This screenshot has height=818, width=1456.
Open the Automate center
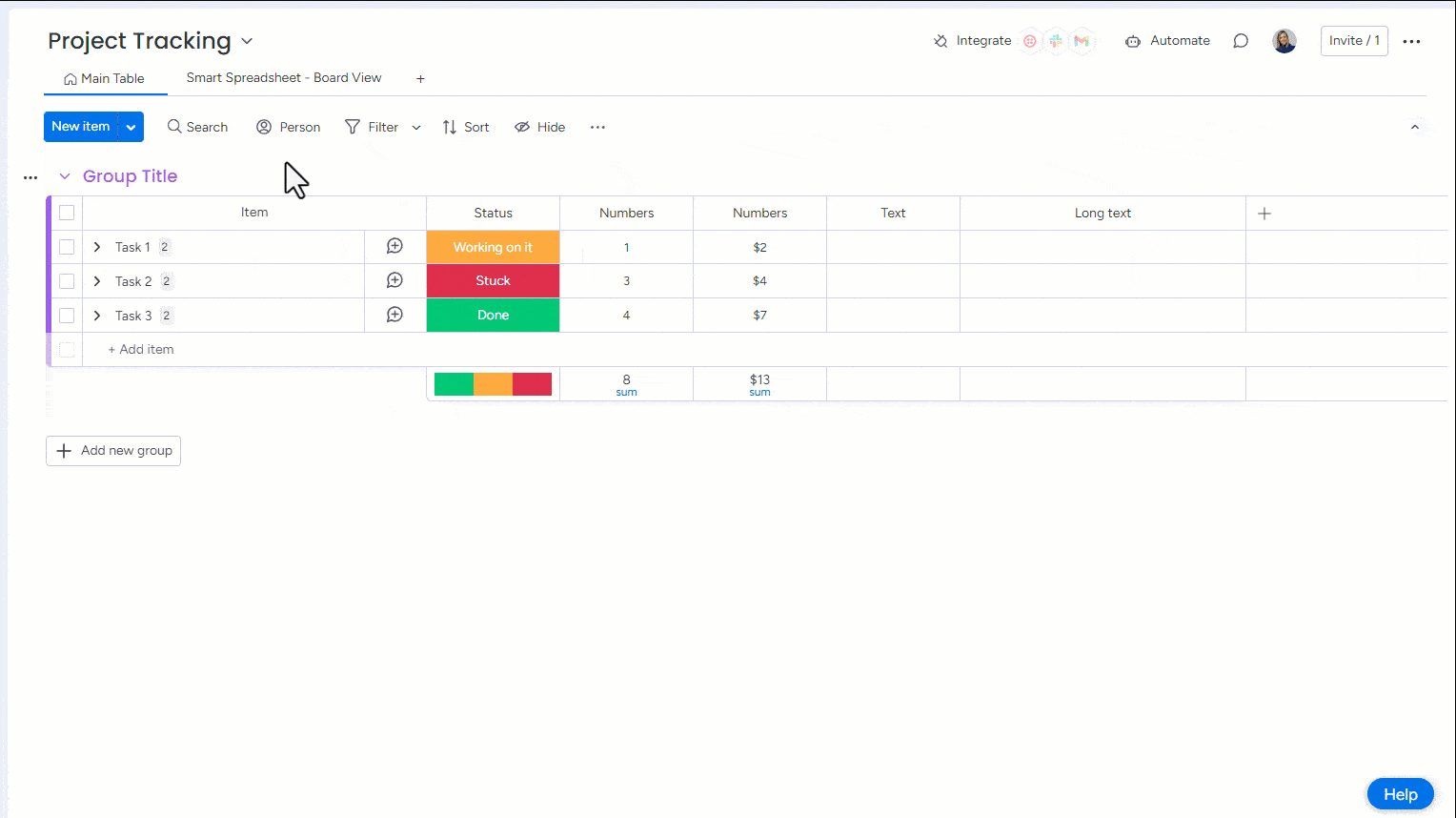click(x=1167, y=41)
